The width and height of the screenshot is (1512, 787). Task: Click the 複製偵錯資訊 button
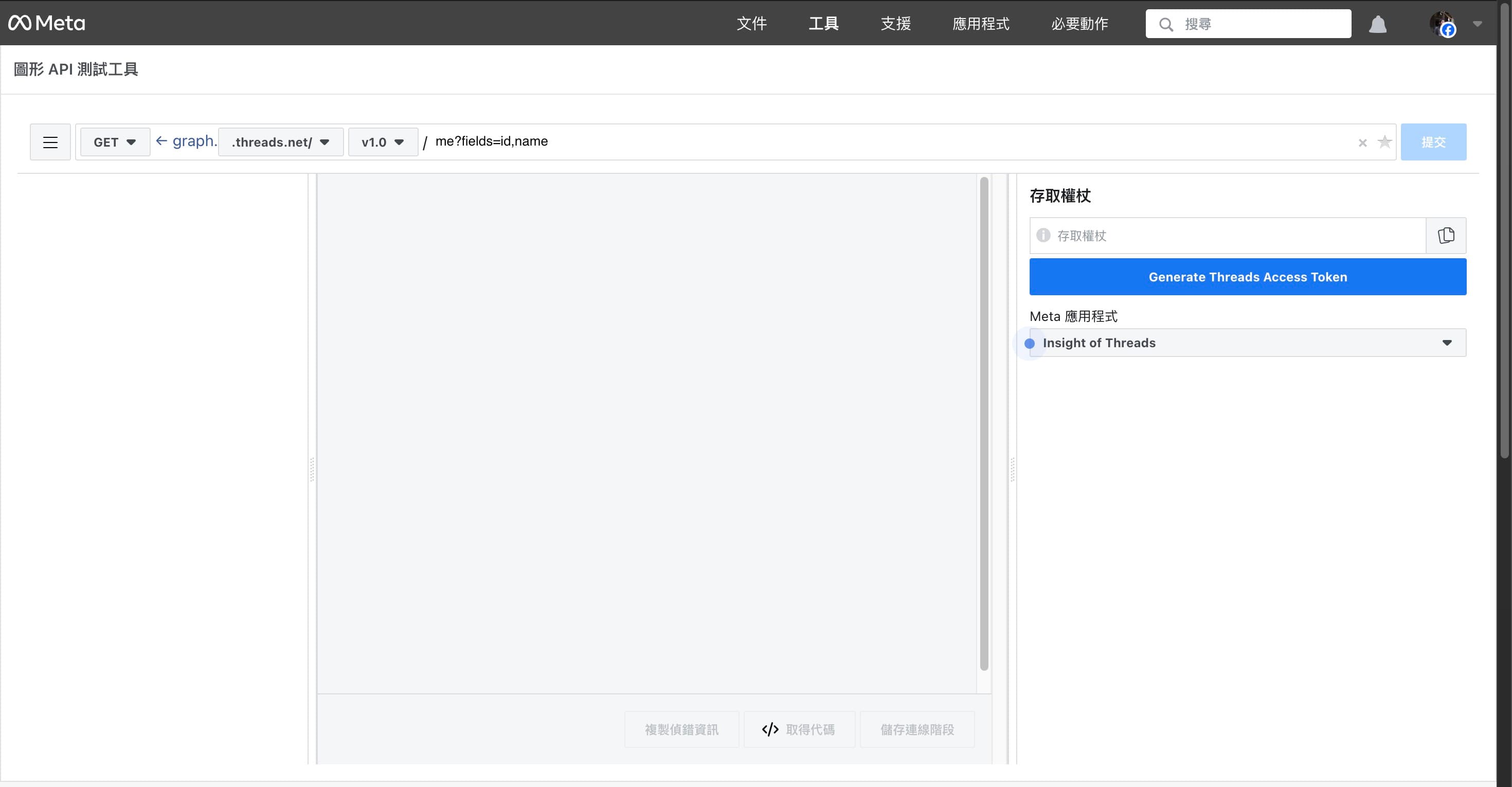click(x=681, y=729)
